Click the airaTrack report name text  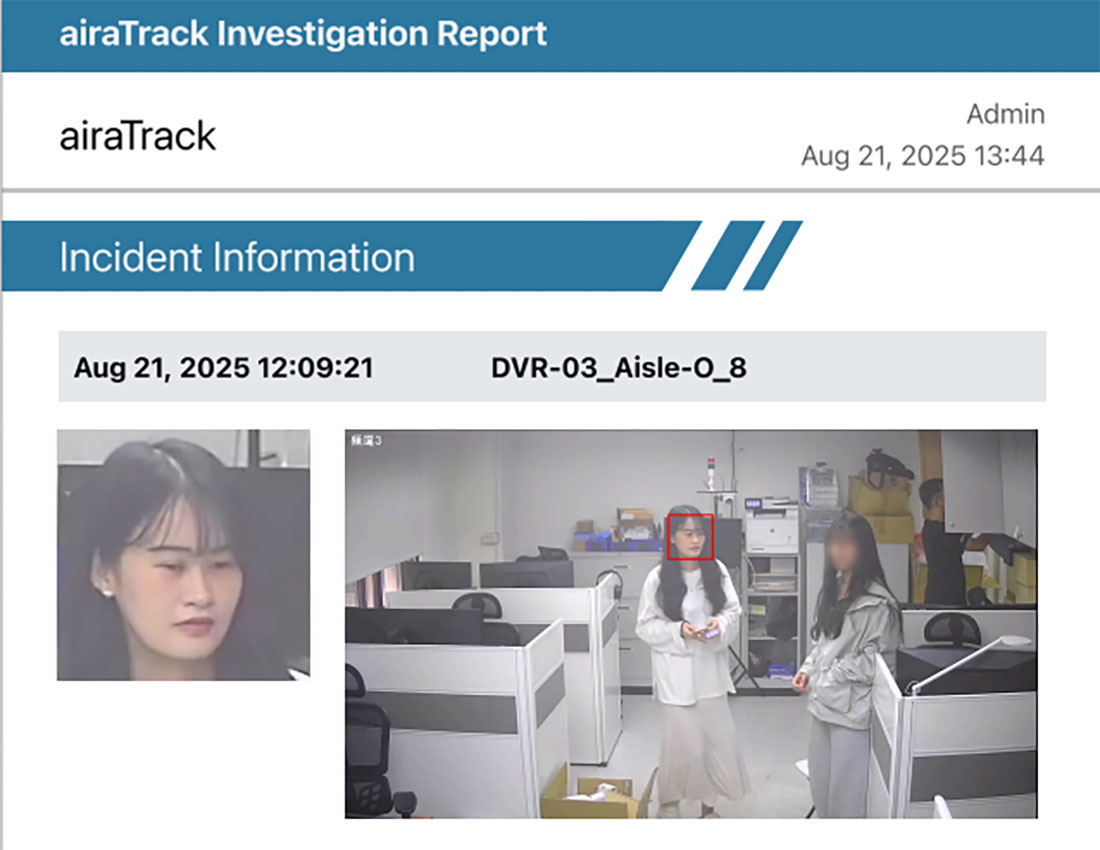click(137, 135)
